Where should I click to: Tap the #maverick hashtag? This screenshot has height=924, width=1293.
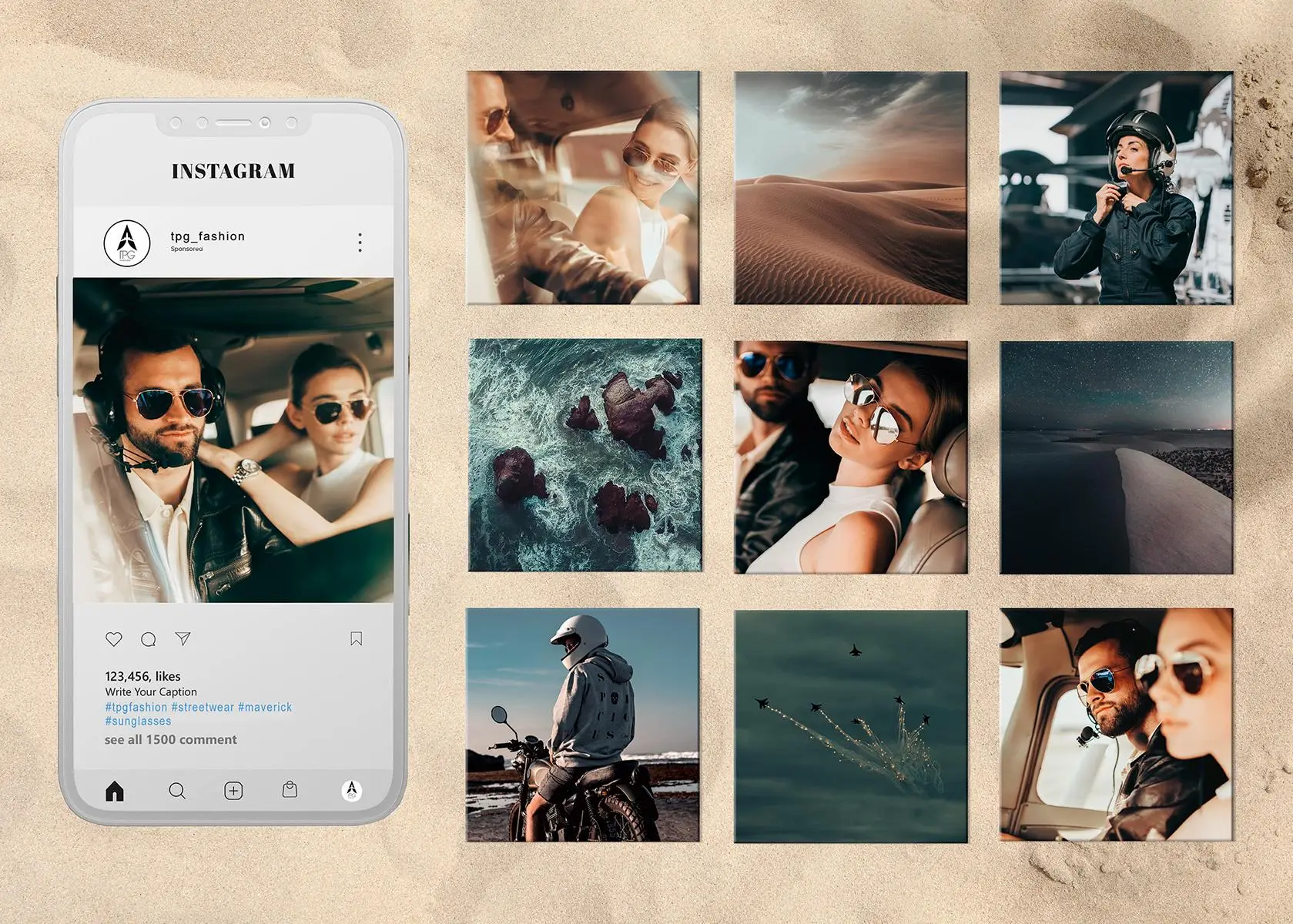[x=265, y=707]
